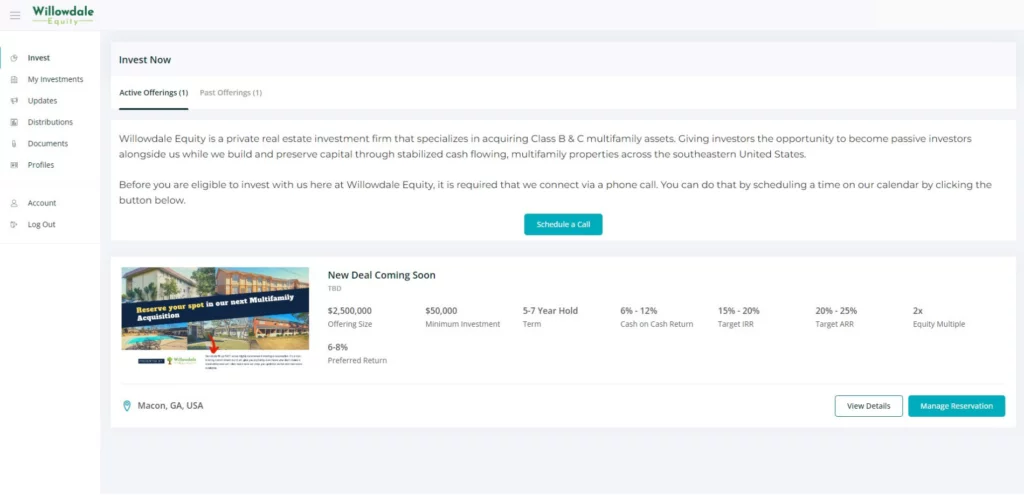The width and height of the screenshot is (1024, 496).
Task: Click the My Investments sidebar icon
Action: [14, 80]
